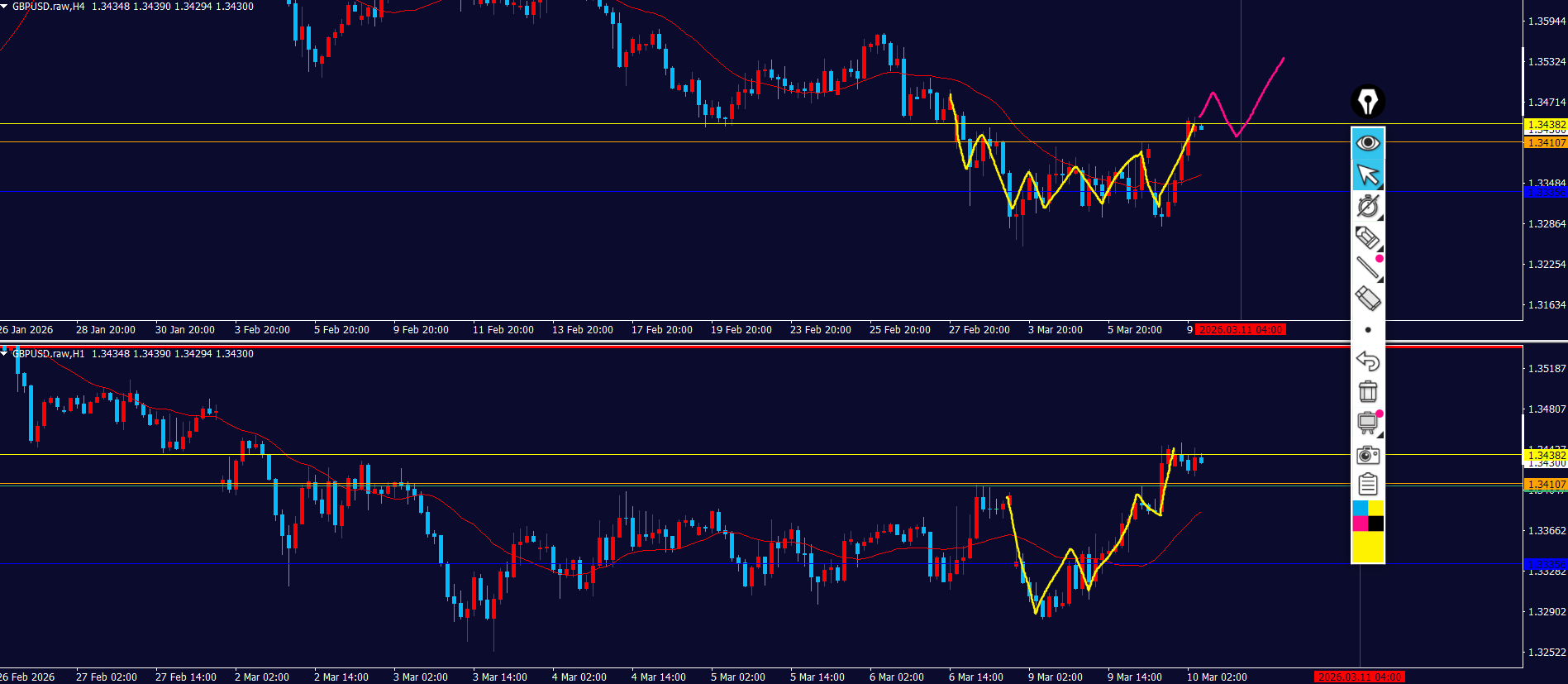The image size is (1568, 684).
Task: Click the brush size dot
Action: (x=1368, y=330)
